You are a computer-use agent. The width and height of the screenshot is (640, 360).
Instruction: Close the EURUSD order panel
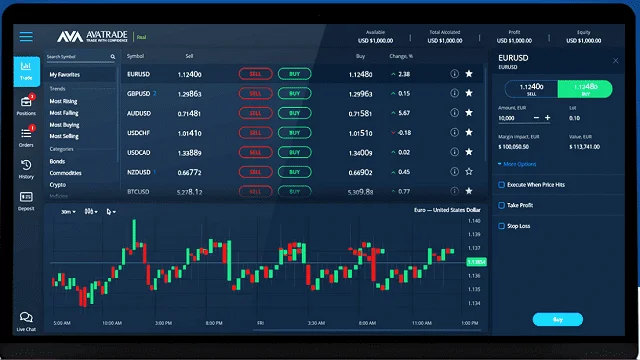pyautogui.click(x=616, y=61)
